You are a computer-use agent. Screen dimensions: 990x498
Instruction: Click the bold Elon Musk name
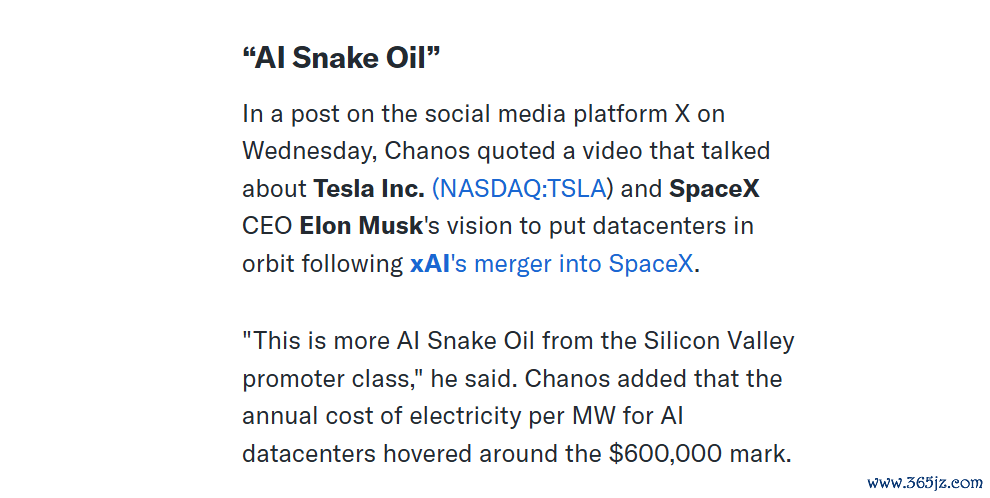(361, 225)
